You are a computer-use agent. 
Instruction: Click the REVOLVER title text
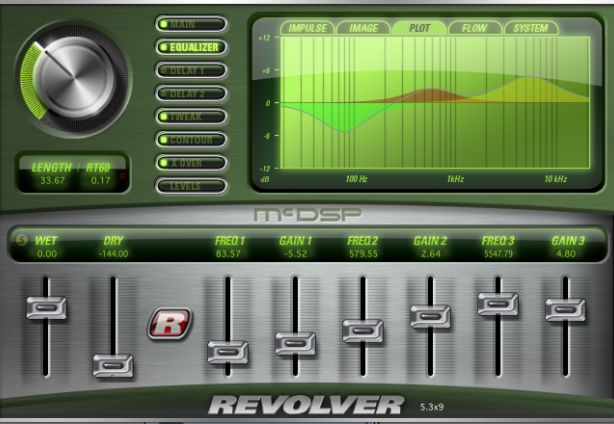306,405
